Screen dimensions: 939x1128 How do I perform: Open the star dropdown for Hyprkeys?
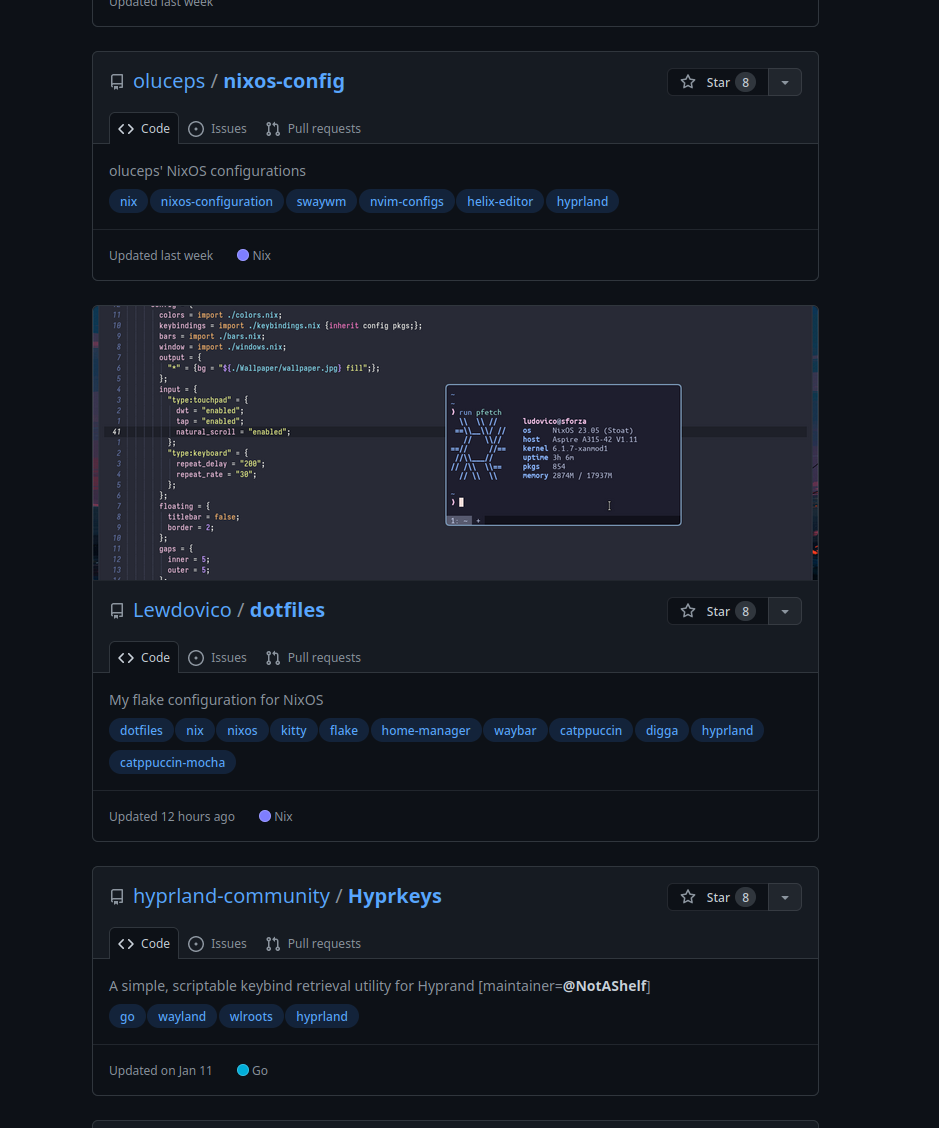(785, 896)
